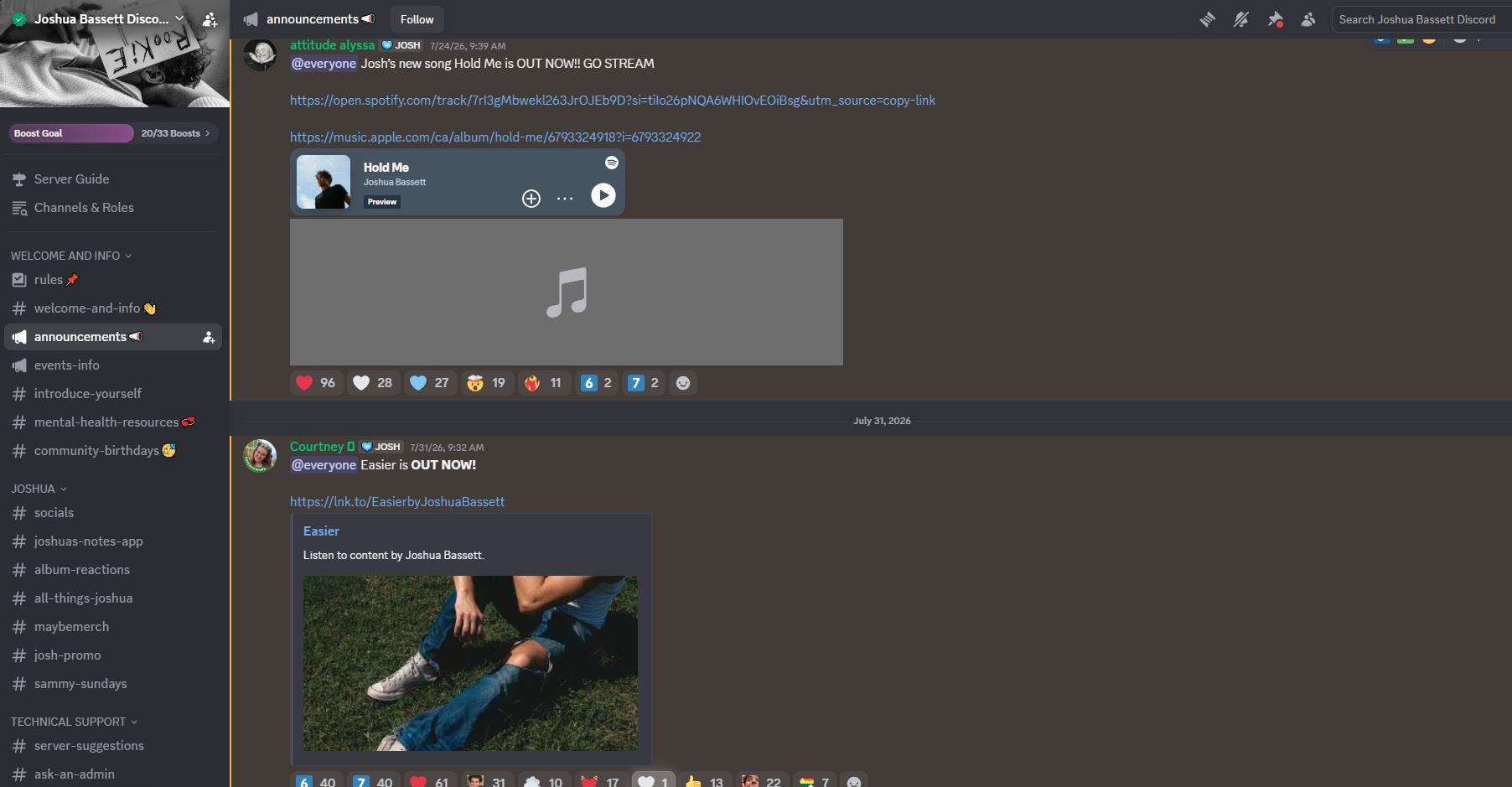Click the Boost Goal progress bar
The width and height of the screenshot is (1512, 787).
(71, 133)
